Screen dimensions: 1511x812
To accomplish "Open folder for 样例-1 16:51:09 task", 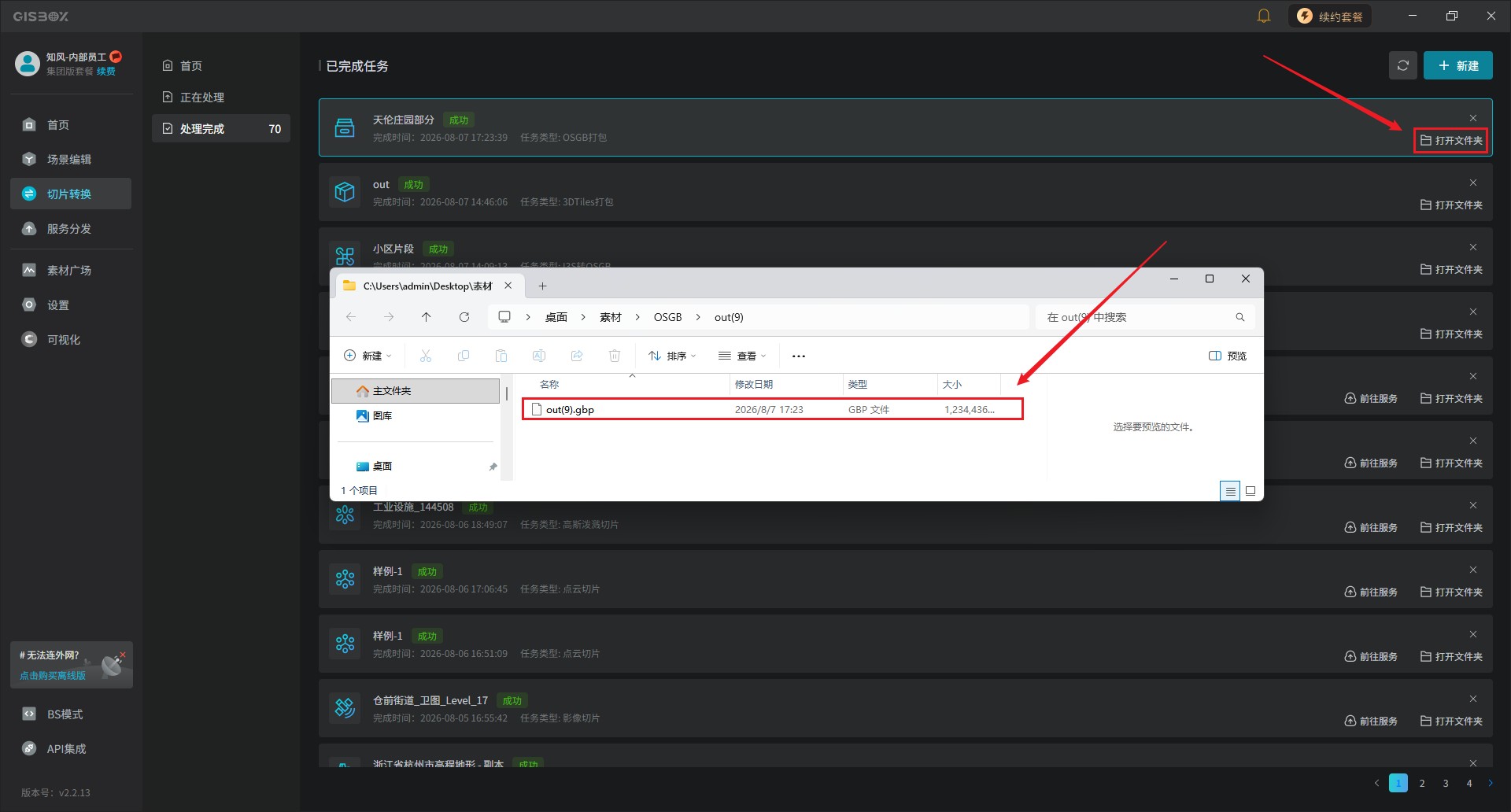I will click(1451, 657).
